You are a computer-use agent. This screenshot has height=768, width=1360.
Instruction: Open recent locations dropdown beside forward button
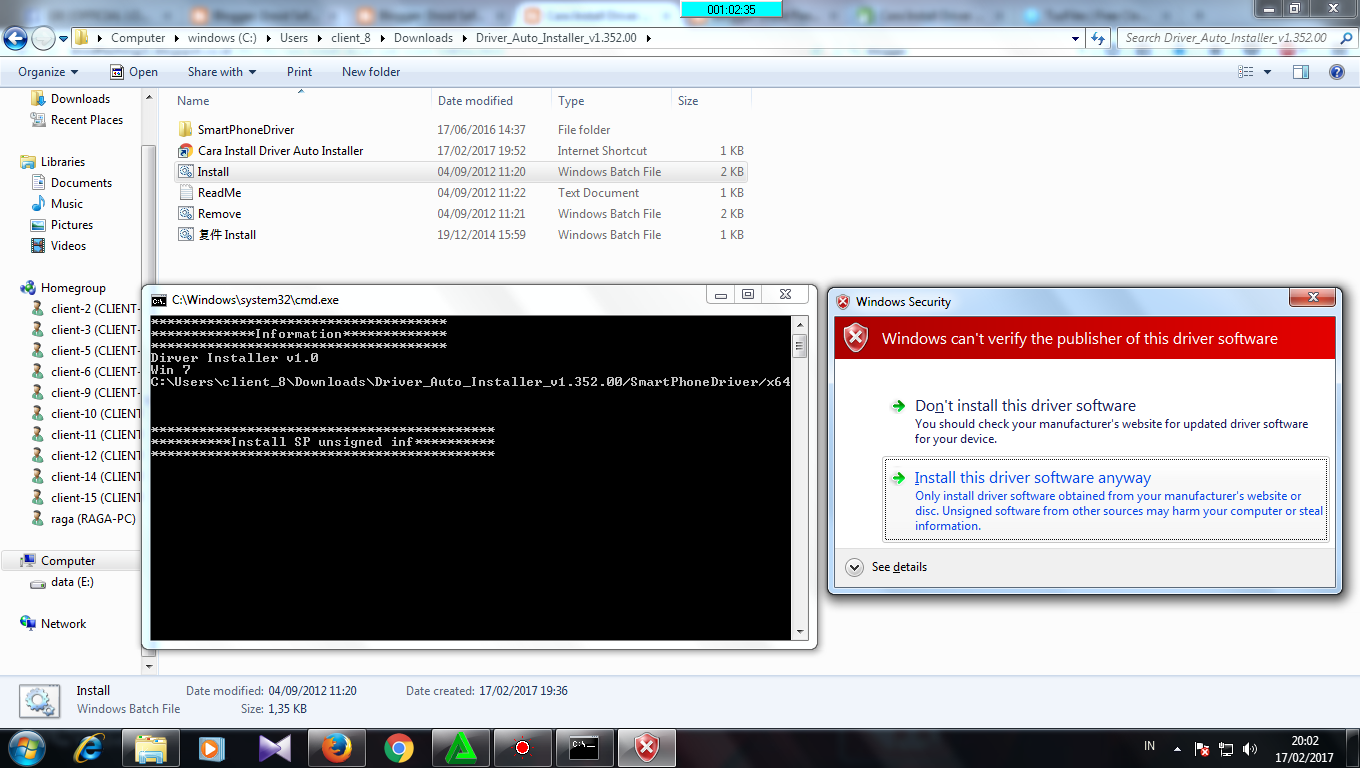(x=63, y=39)
